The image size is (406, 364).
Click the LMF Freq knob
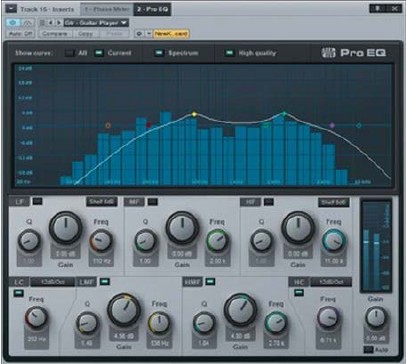click(159, 323)
